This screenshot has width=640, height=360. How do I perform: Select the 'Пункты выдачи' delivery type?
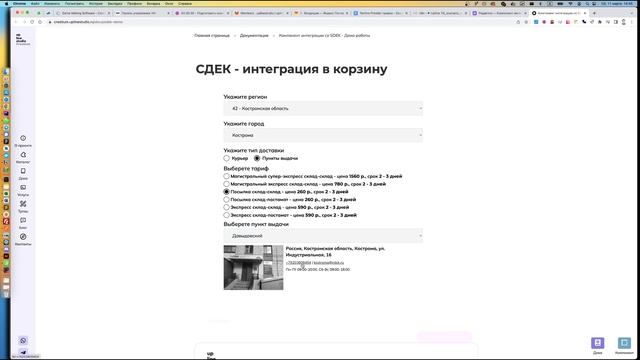257,158
